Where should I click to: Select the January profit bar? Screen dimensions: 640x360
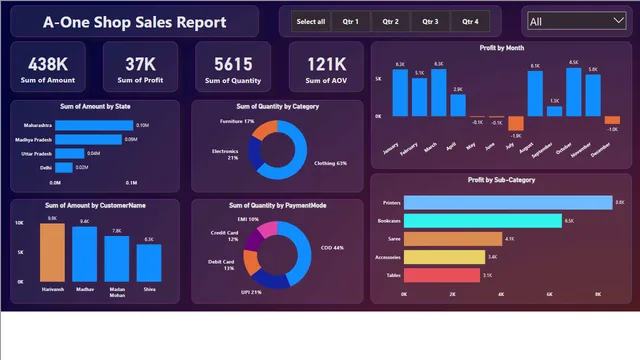(400, 93)
